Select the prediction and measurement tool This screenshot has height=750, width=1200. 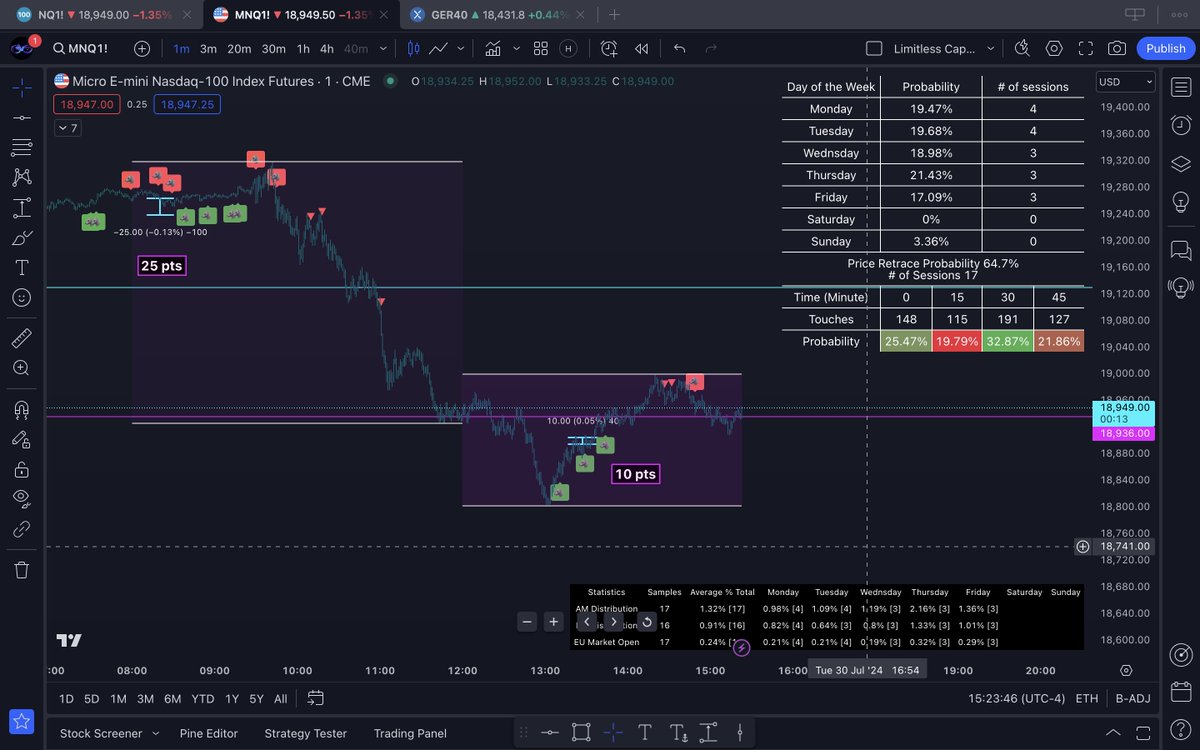click(21, 208)
